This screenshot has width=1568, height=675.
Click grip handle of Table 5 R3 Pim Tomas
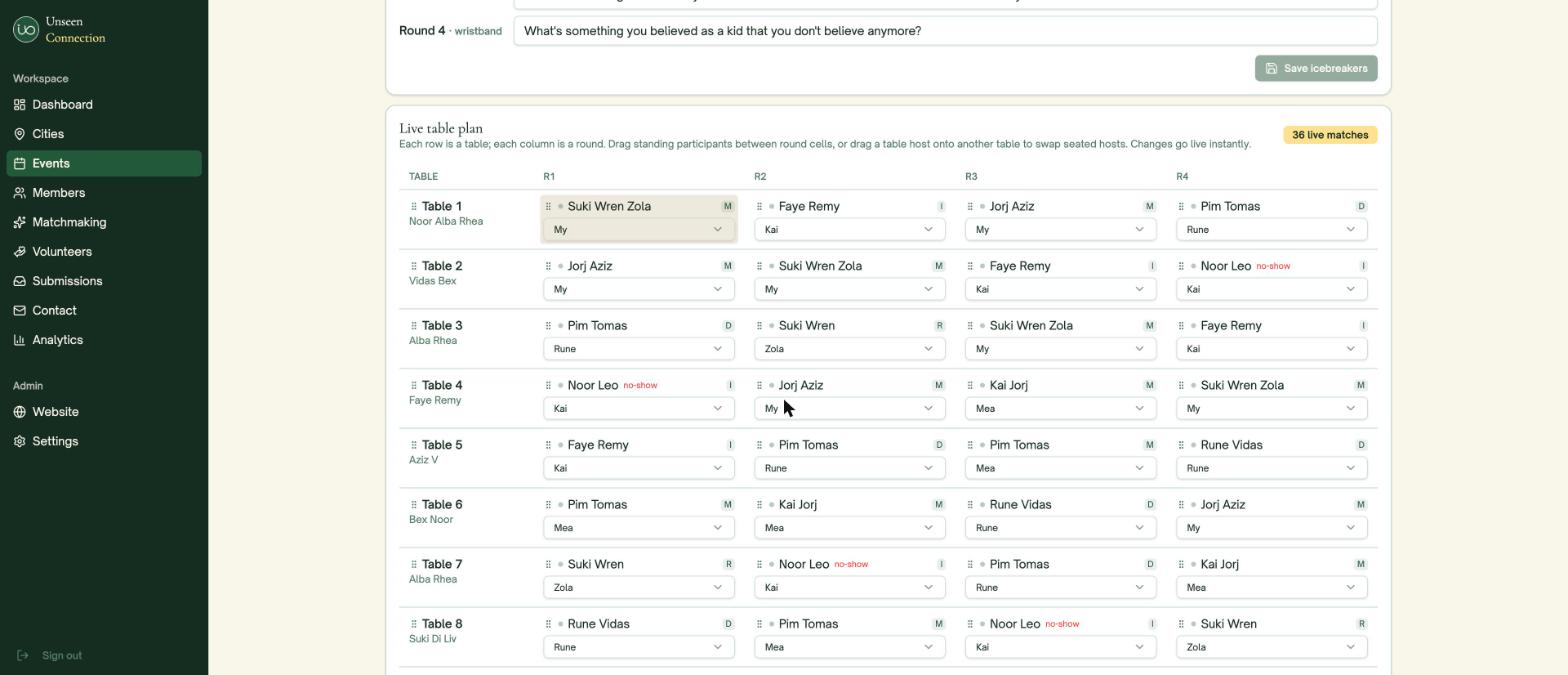point(970,445)
